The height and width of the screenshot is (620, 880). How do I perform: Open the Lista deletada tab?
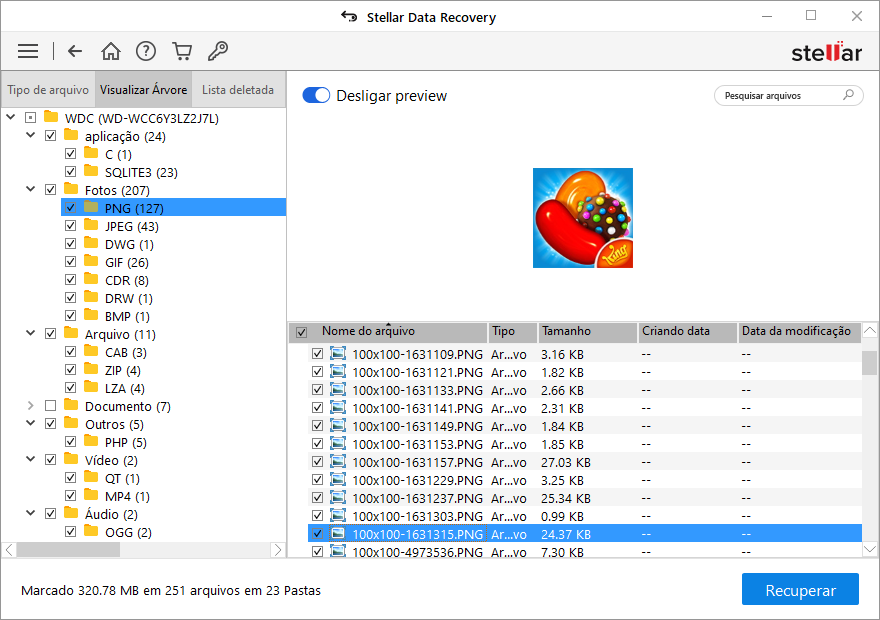click(x=238, y=89)
